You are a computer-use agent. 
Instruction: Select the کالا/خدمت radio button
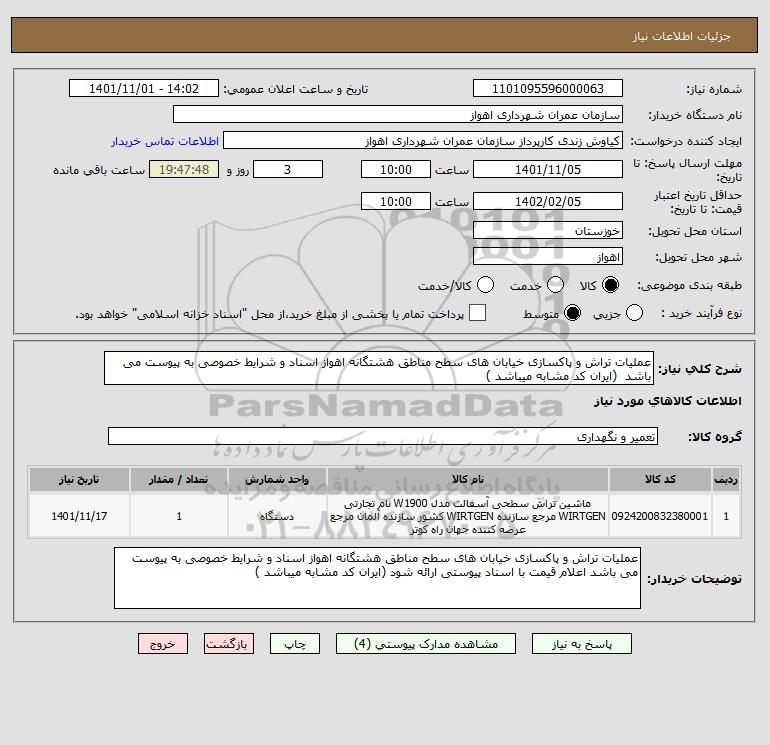(485, 285)
